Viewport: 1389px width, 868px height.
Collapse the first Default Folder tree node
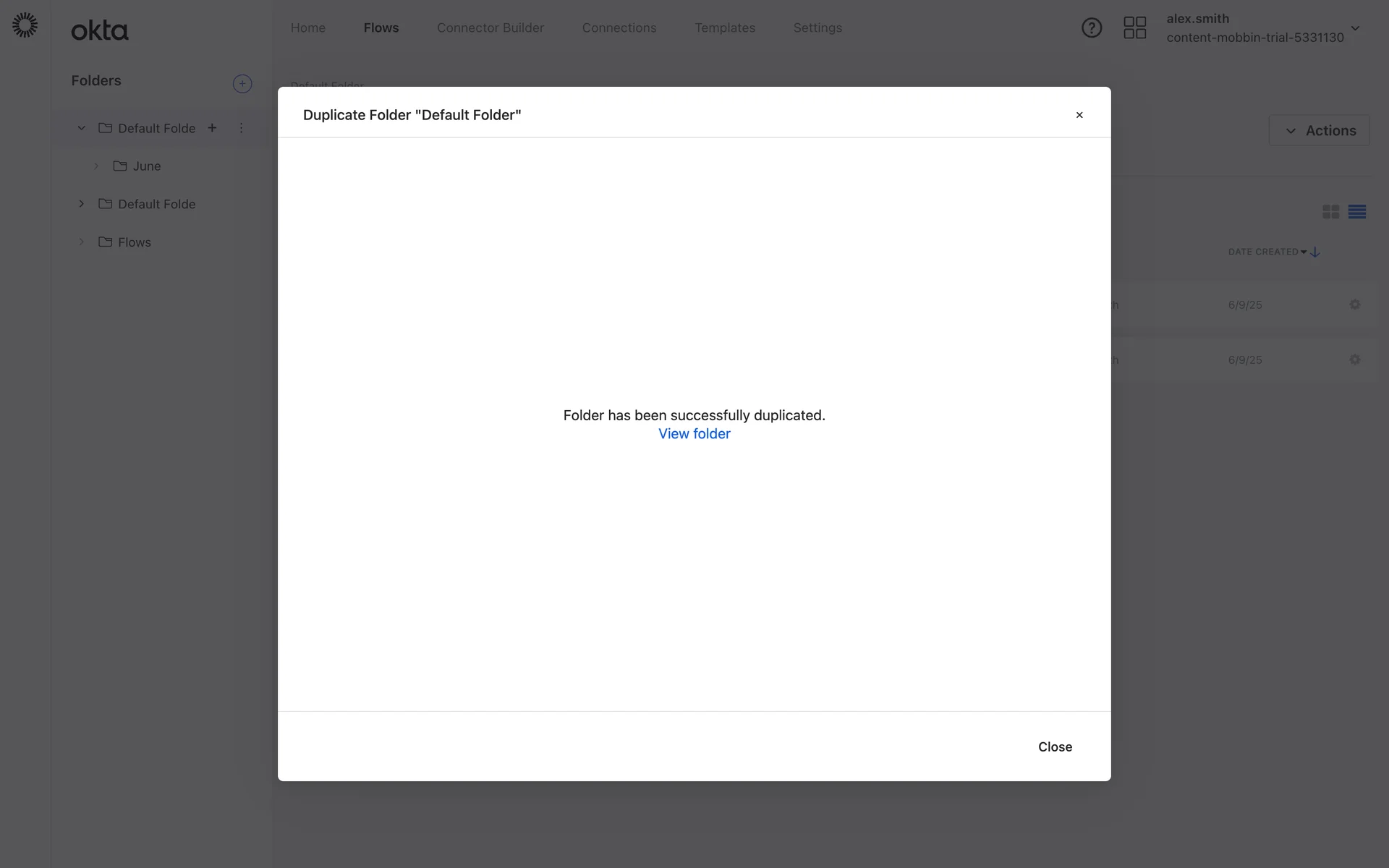click(x=82, y=128)
